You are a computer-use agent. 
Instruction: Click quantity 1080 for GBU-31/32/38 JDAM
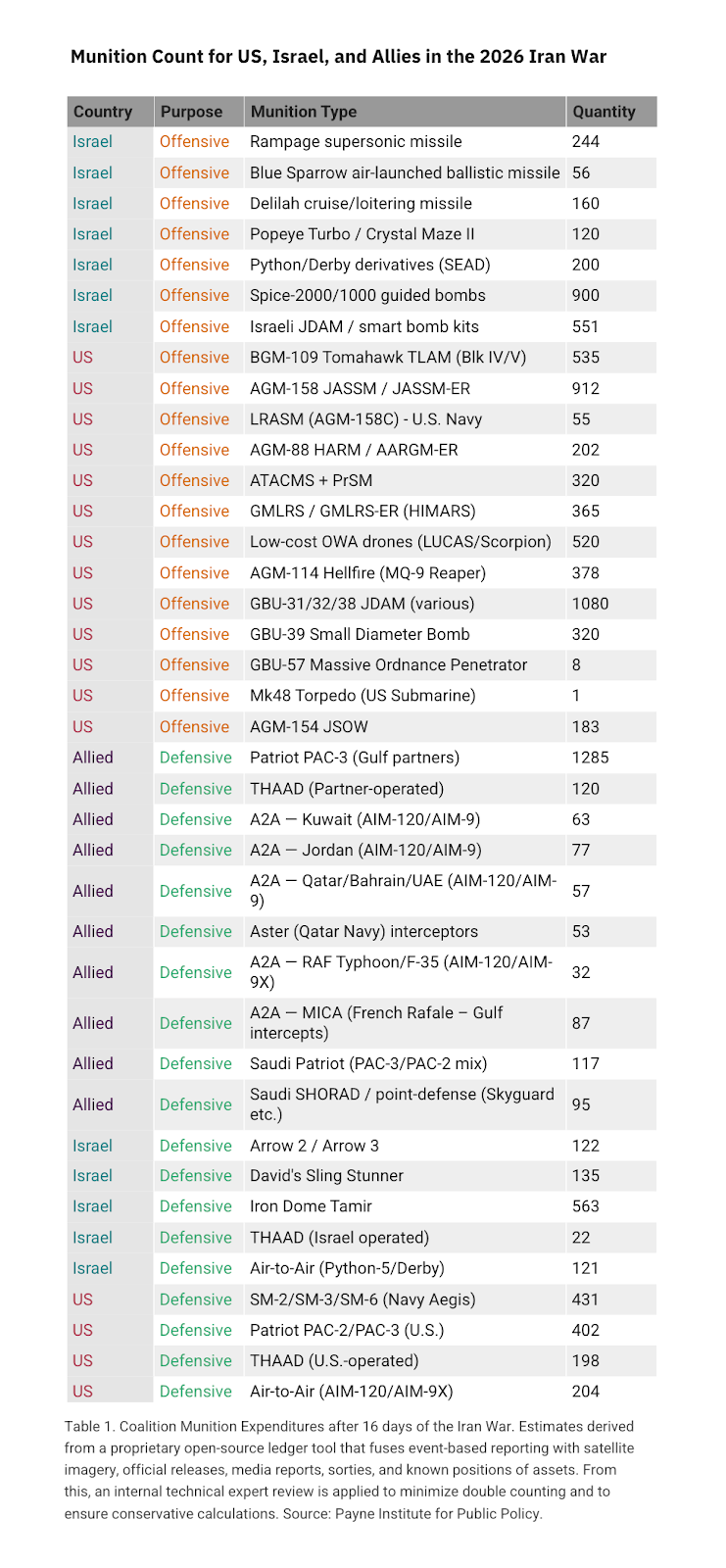click(591, 604)
